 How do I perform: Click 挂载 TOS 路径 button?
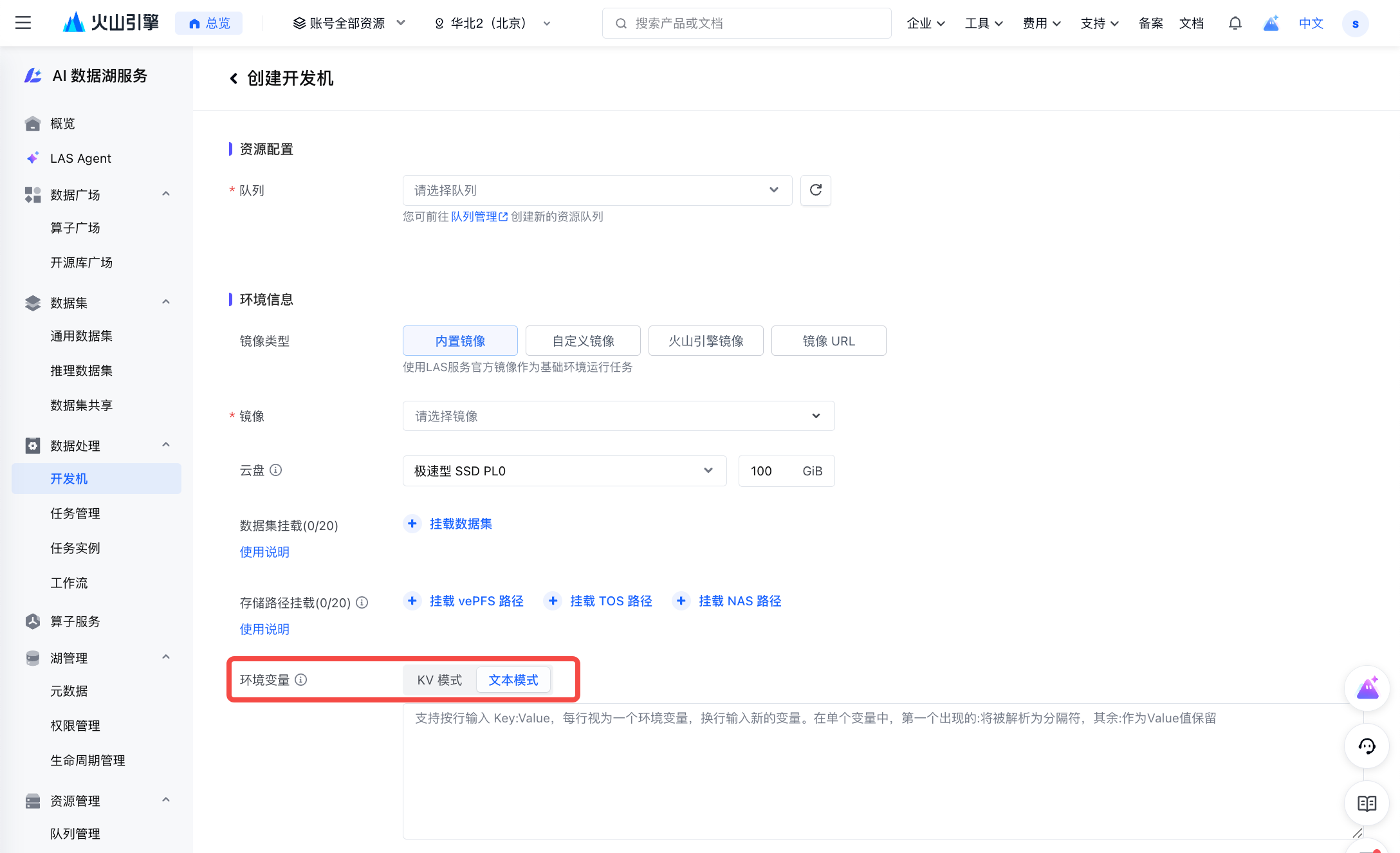click(x=611, y=601)
